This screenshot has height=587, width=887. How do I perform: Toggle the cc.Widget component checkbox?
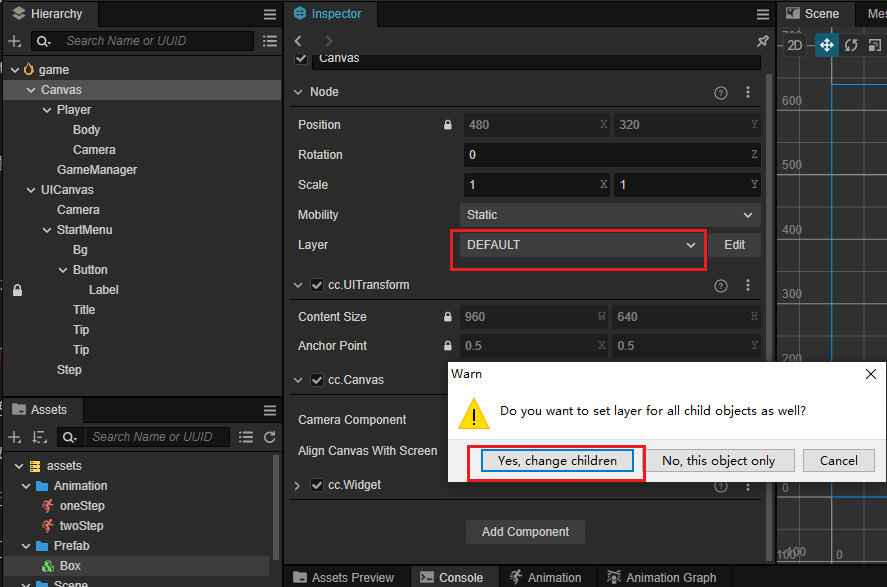point(317,485)
